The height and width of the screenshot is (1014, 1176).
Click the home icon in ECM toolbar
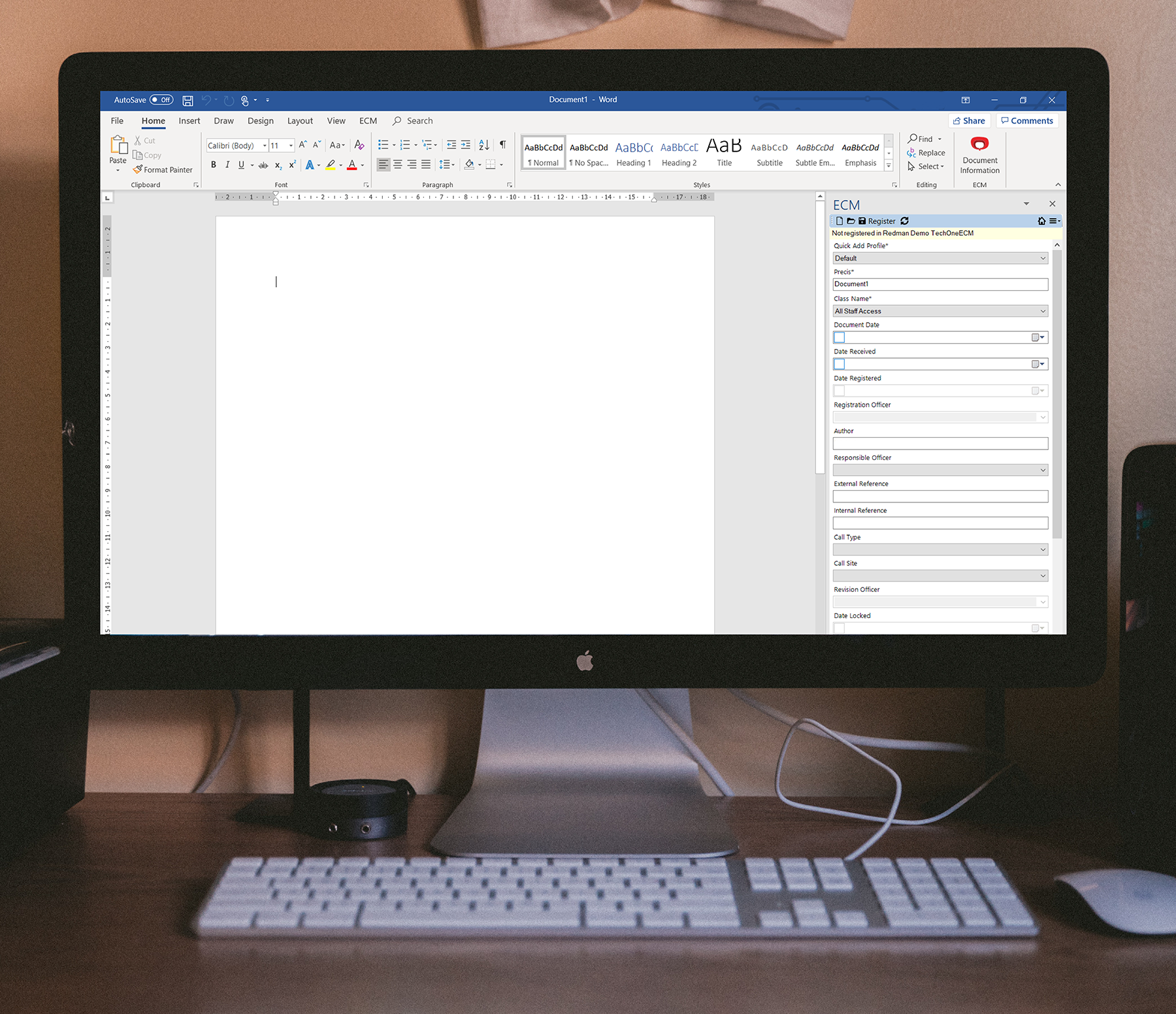[1041, 221]
